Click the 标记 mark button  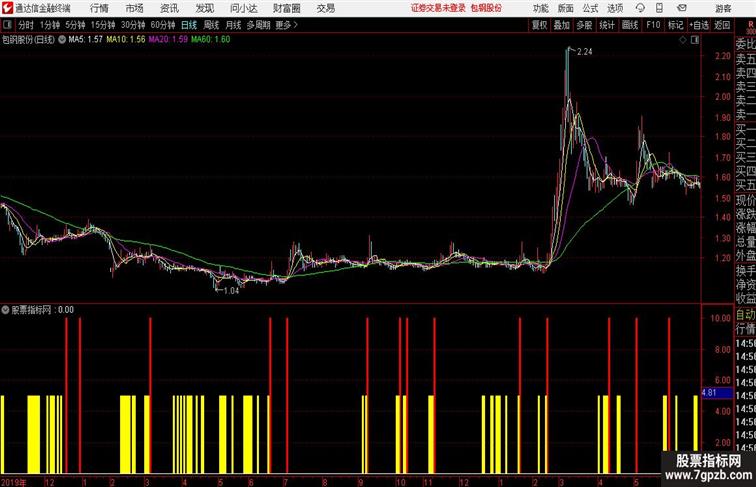tap(675, 25)
